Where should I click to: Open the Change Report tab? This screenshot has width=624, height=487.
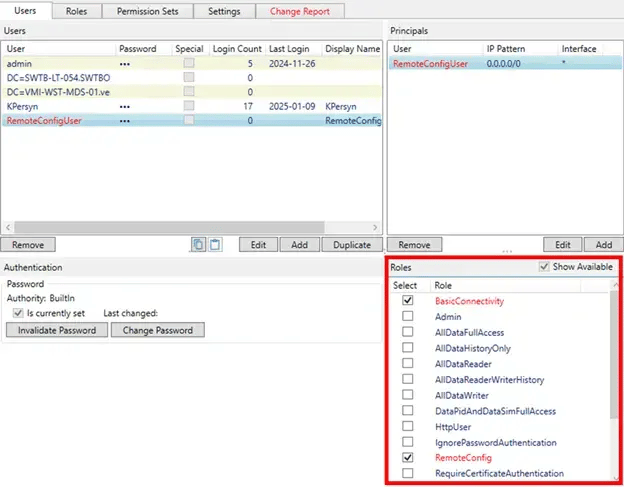pyautogui.click(x=300, y=11)
